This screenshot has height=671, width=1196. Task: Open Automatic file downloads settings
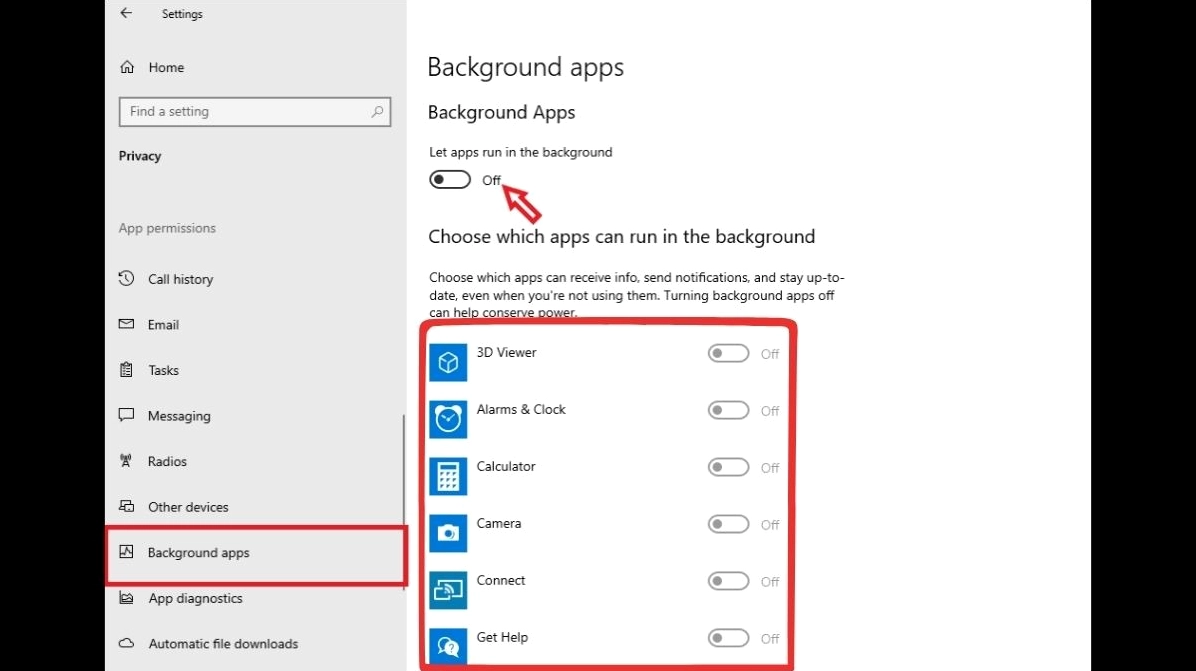[223, 644]
